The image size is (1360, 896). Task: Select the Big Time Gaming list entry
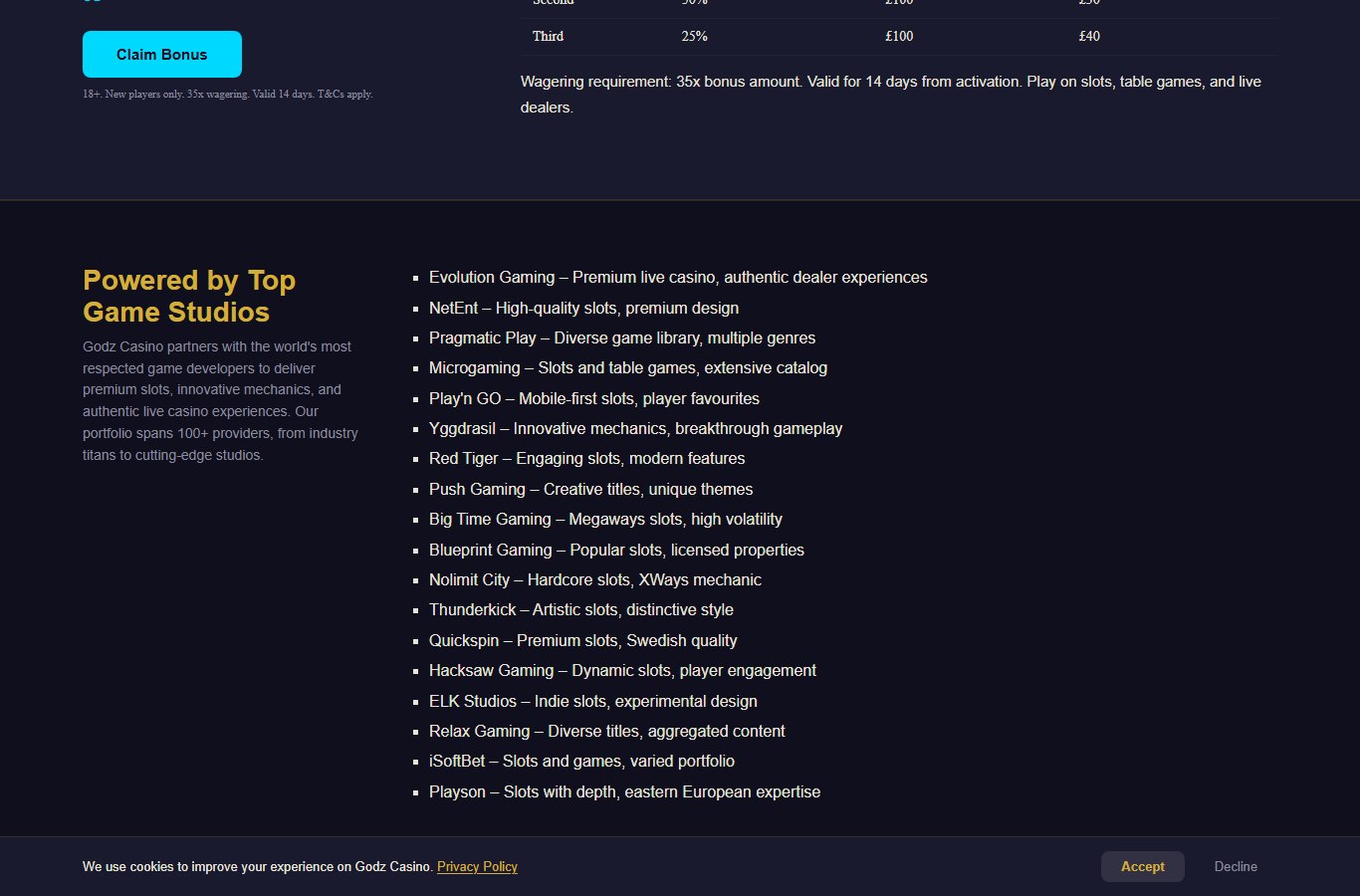tap(605, 519)
